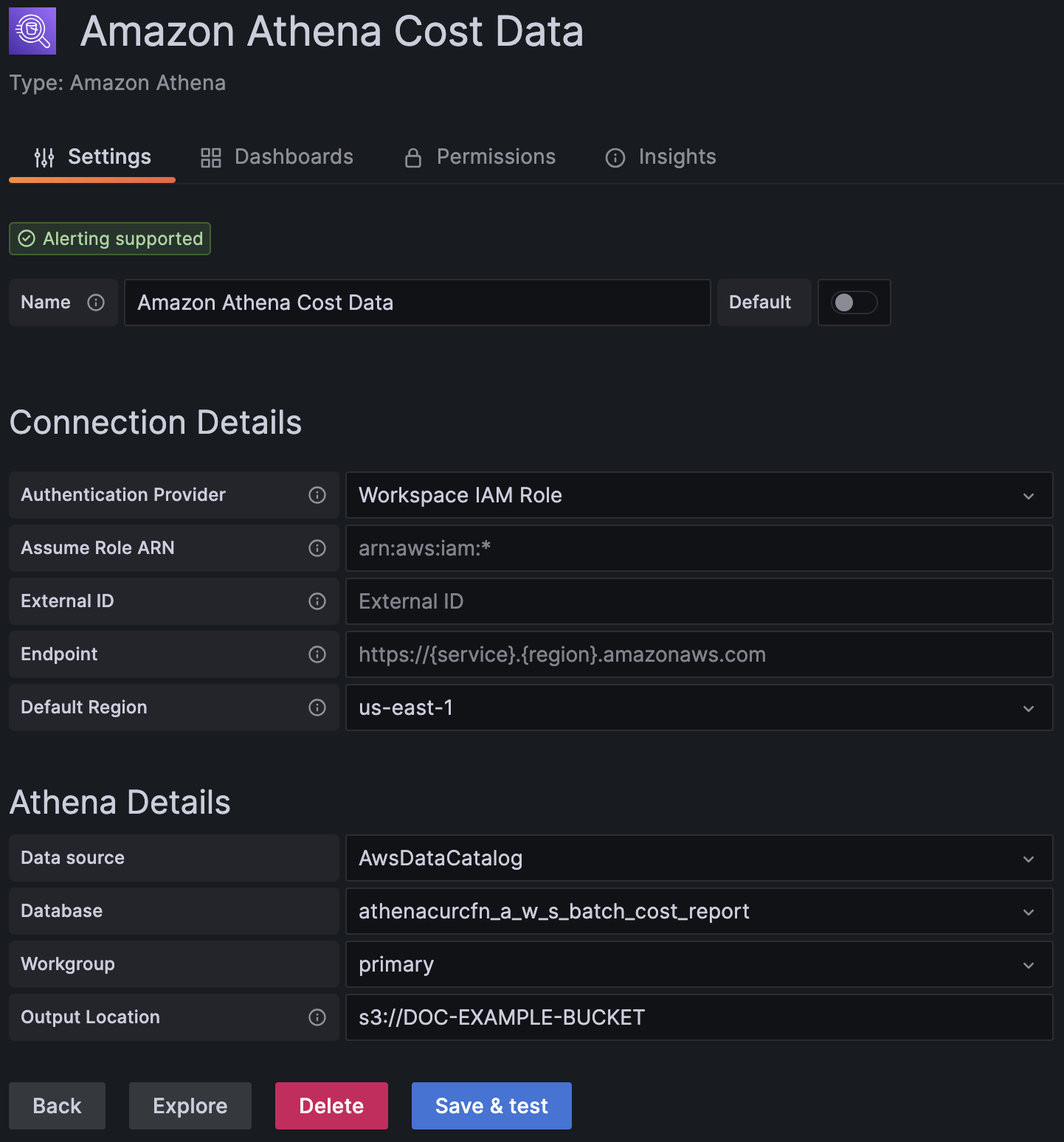This screenshot has width=1064, height=1142.
Task: Toggle the Default data source switch
Action: coord(854,302)
